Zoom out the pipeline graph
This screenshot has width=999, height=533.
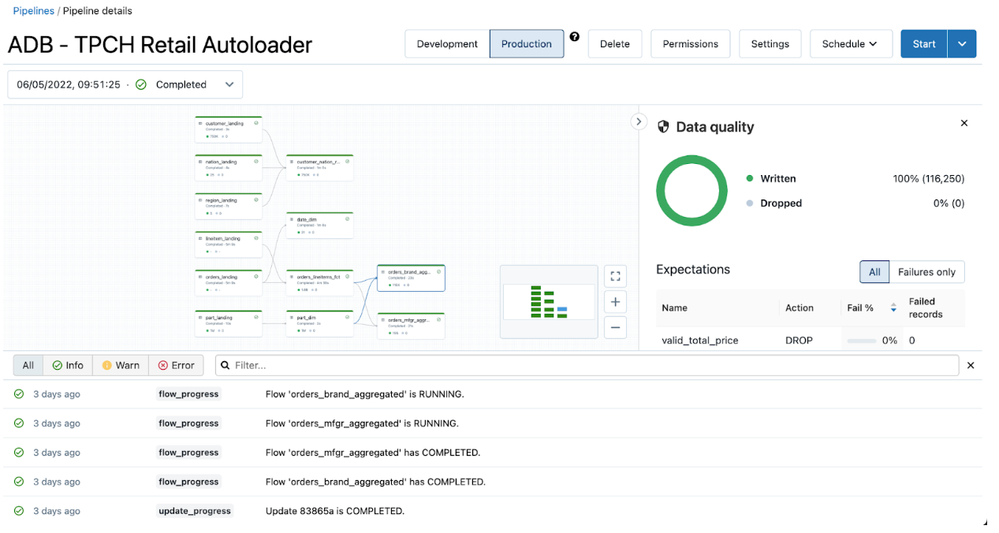coord(615,327)
